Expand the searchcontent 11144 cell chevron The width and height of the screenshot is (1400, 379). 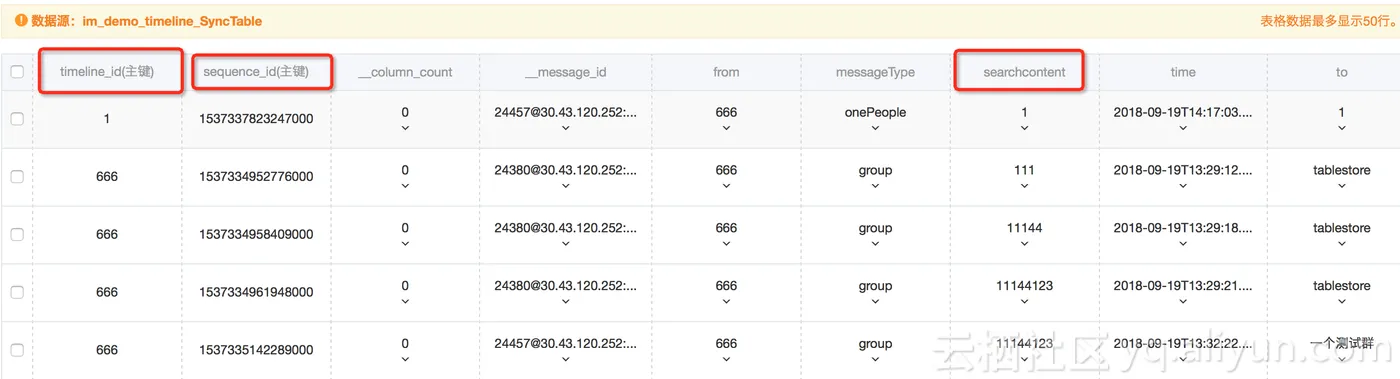pos(1024,244)
